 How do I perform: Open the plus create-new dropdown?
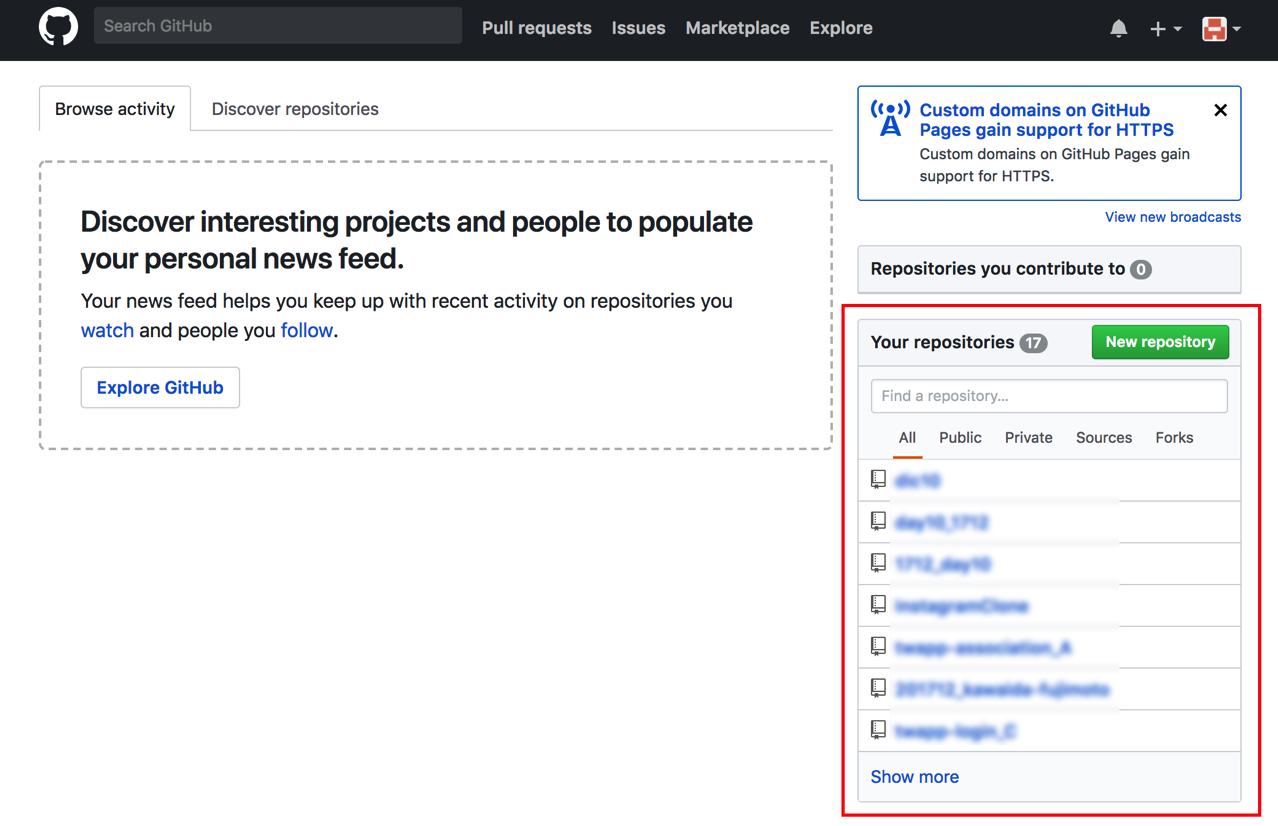1165,28
